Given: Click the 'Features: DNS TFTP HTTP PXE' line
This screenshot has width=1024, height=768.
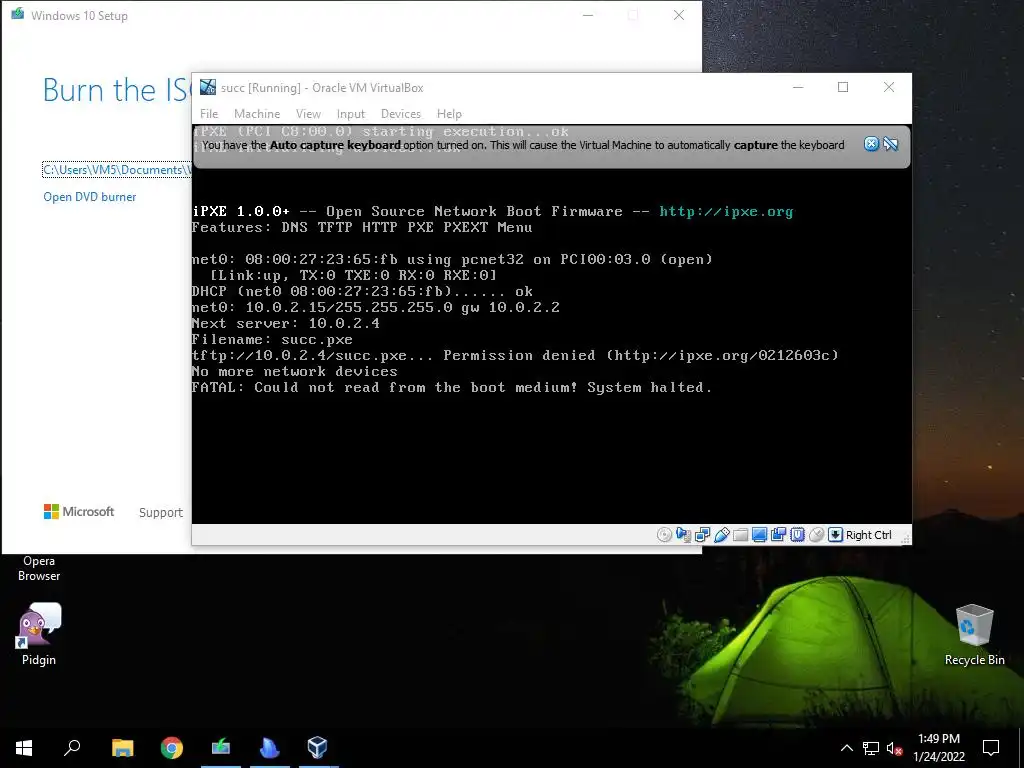Looking at the screenshot, I should pos(362,227).
